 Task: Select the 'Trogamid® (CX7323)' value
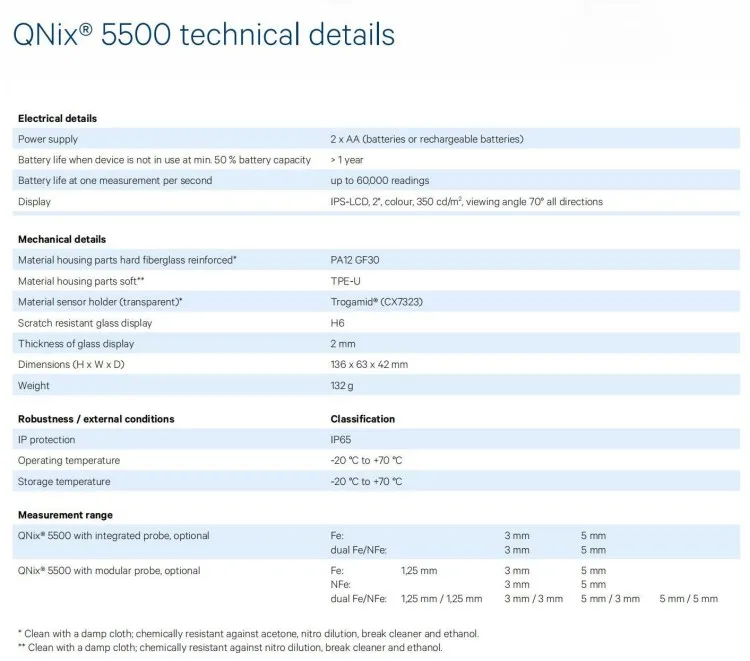[x=377, y=302]
